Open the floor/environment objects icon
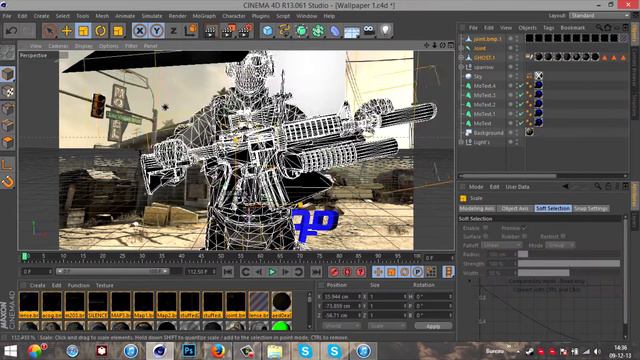The height and width of the screenshot is (360, 640). [x=351, y=31]
